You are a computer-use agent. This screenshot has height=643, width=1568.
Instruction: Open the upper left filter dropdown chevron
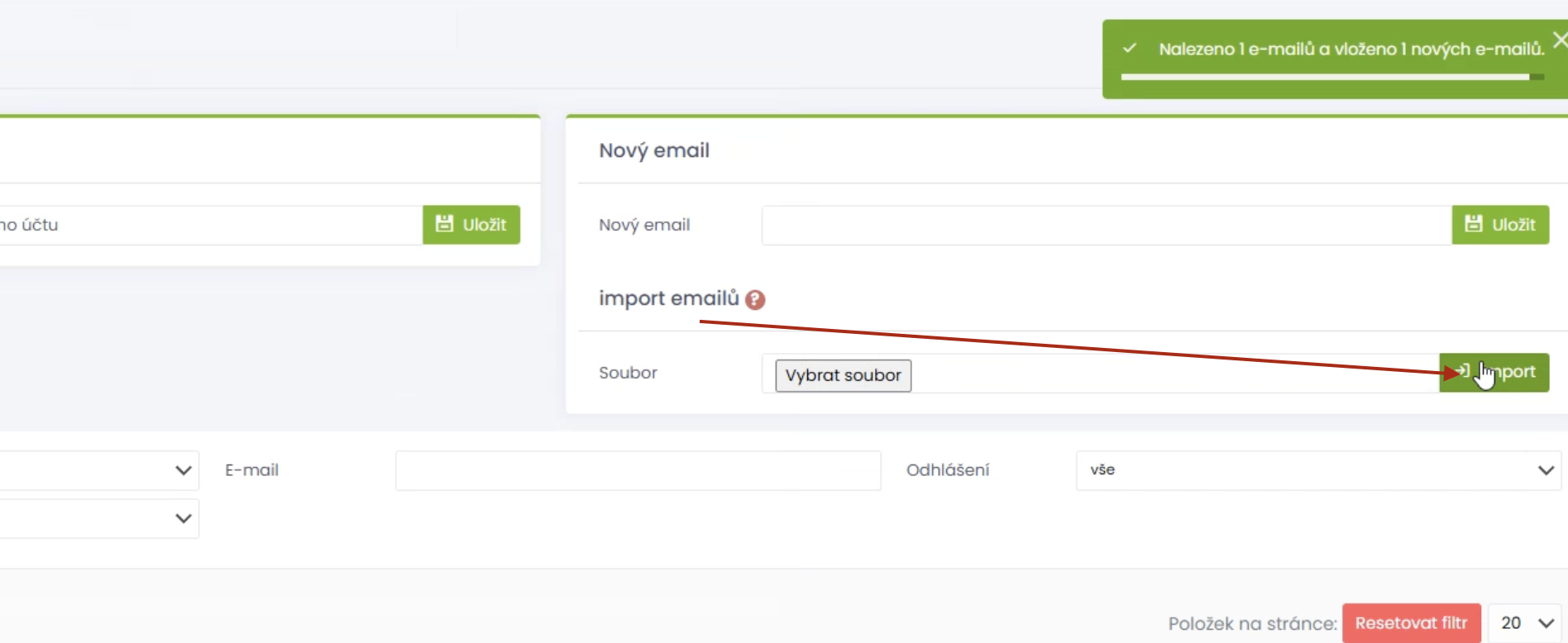click(184, 470)
